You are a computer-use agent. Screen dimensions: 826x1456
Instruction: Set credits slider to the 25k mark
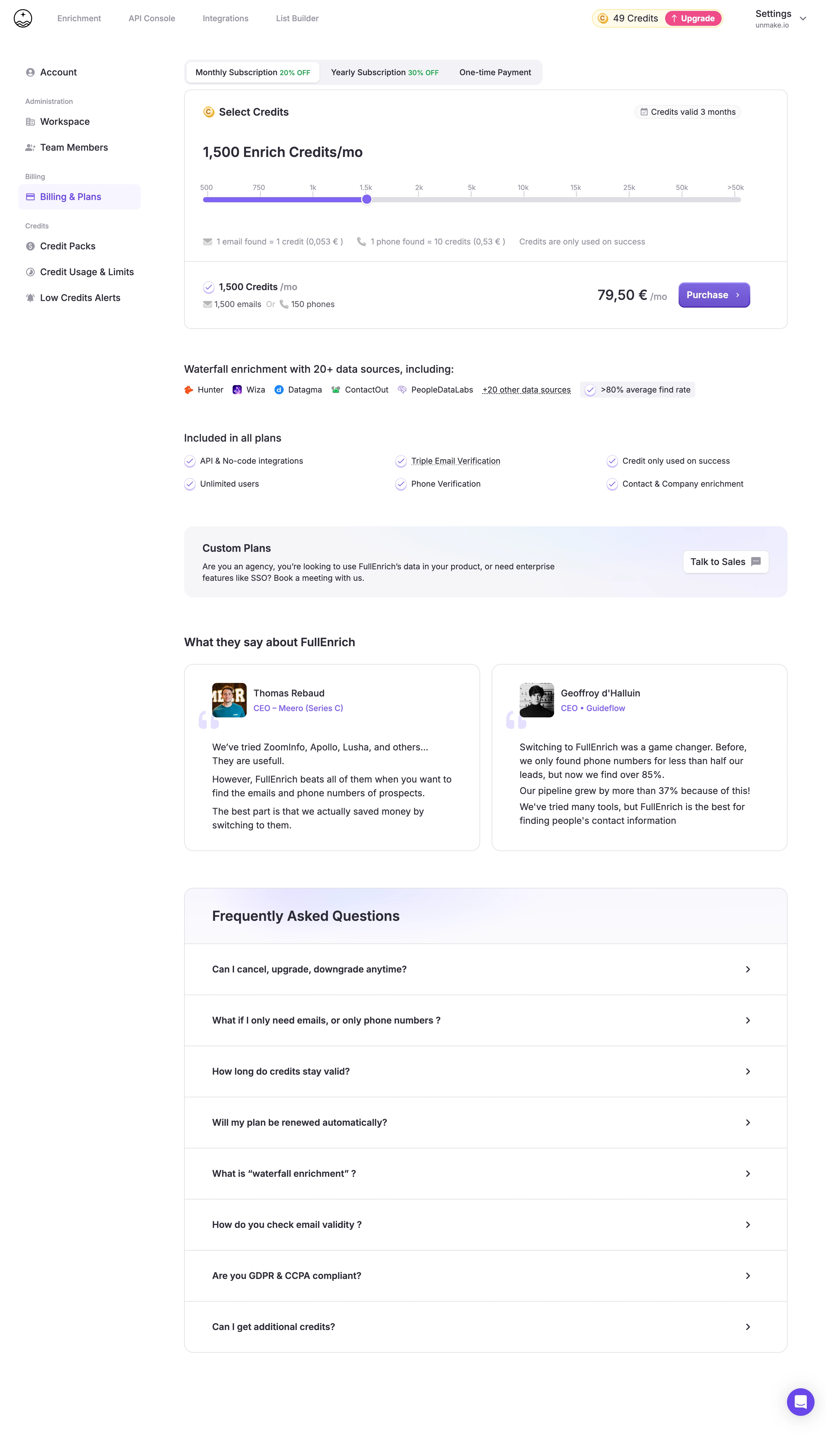point(629,199)
